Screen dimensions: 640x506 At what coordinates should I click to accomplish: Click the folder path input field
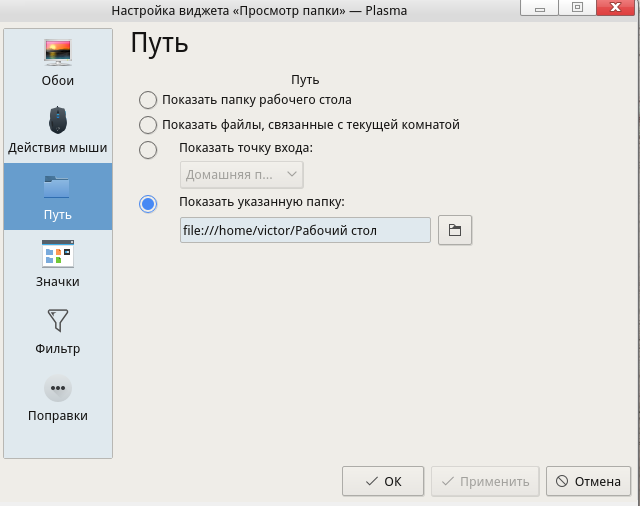304,230
